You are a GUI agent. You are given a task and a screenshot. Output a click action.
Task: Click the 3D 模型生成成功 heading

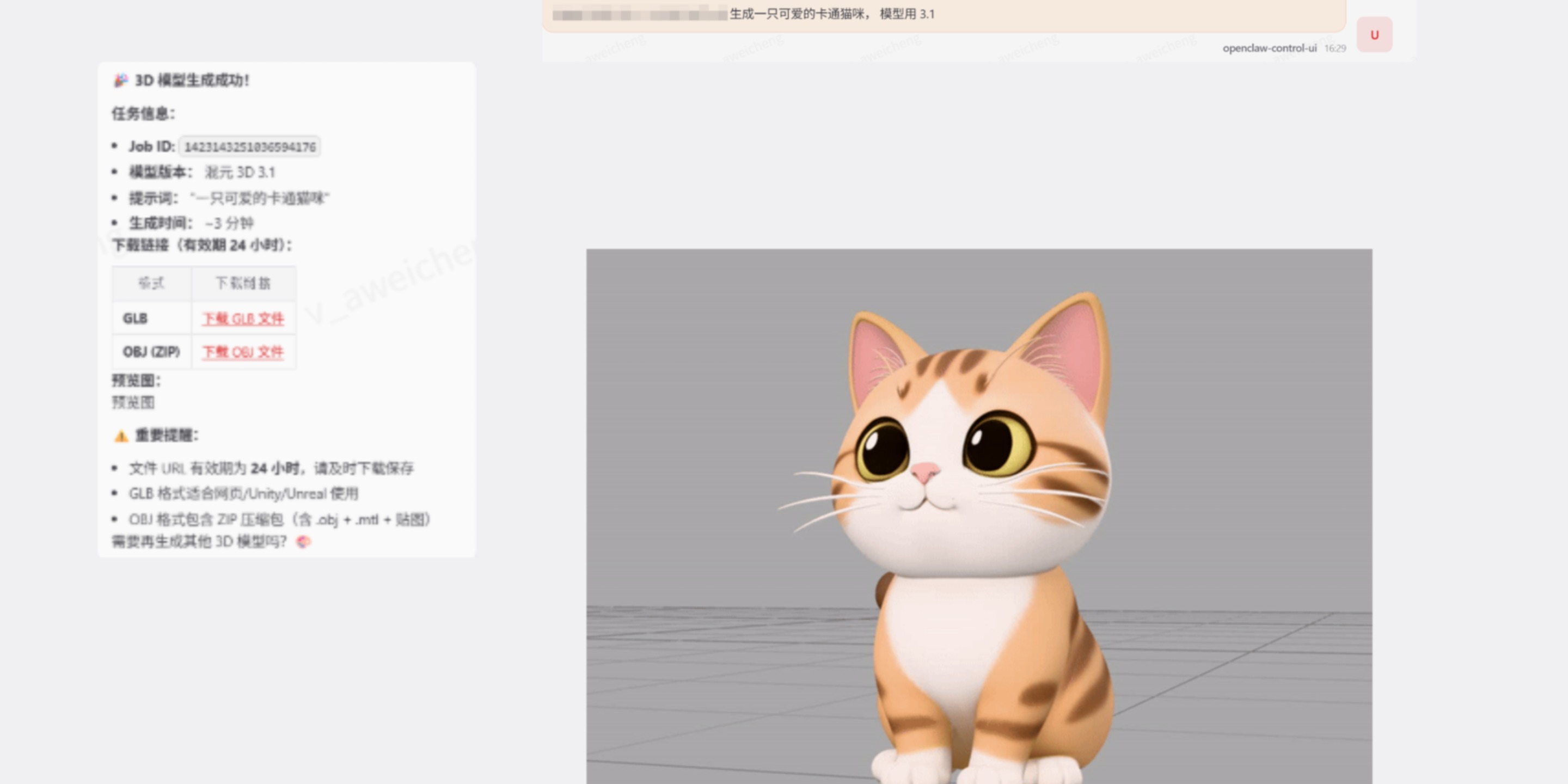[x=191, y=81]
